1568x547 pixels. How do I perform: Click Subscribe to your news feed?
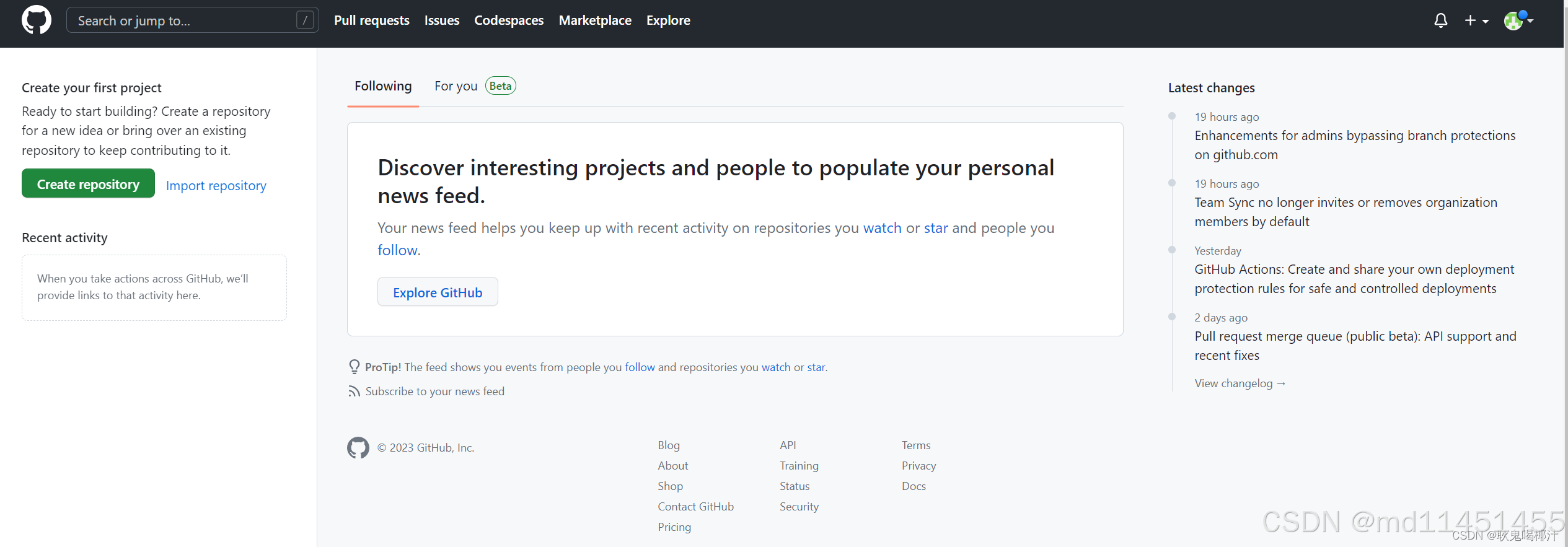pyautogui.click(x=434, y=392)
